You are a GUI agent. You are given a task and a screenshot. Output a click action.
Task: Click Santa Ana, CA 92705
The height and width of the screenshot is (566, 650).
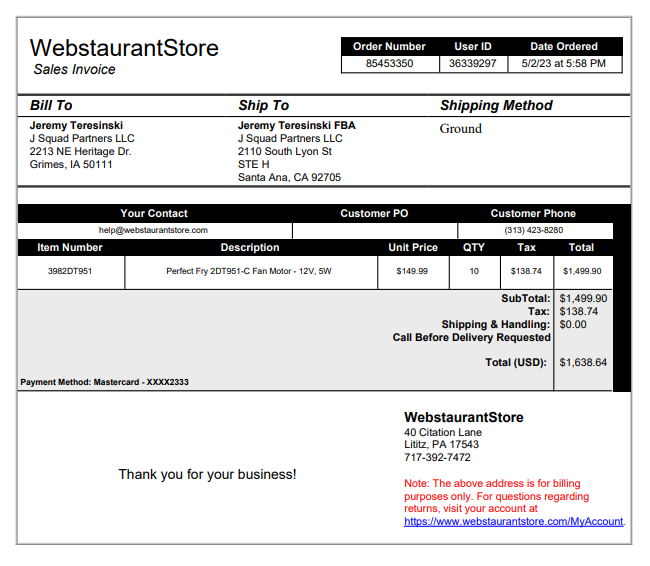tap(289, 177)
